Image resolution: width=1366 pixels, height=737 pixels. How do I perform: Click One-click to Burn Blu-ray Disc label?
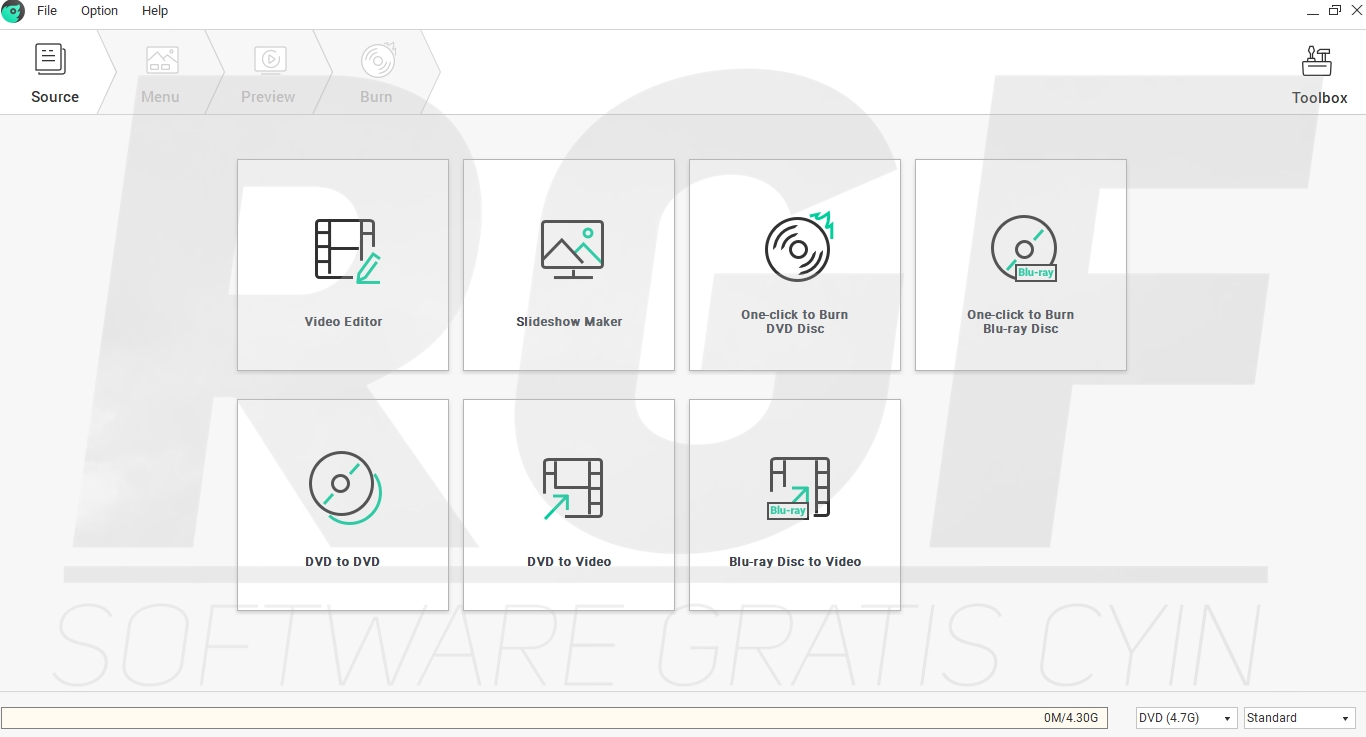click(x=1021, y=322)
